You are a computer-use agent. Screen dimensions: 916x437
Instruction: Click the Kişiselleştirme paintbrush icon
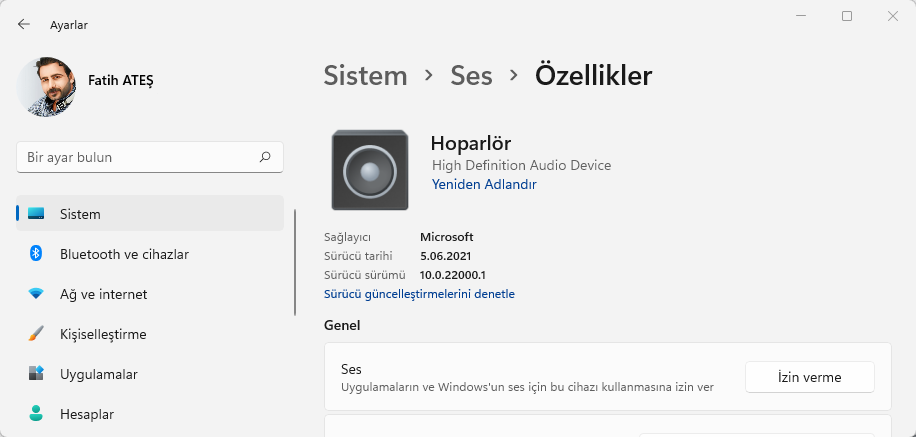[x=36, y=334]
